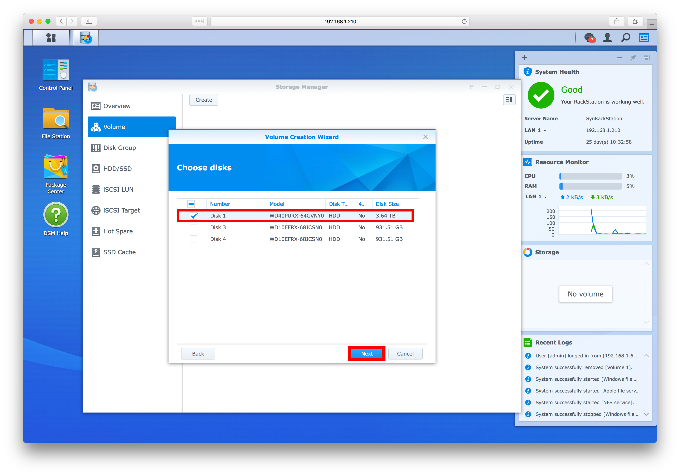Open the user account options icon
The width and height of the screenshot is (680, 476).
pyautogui.click(x=607, y=38)
